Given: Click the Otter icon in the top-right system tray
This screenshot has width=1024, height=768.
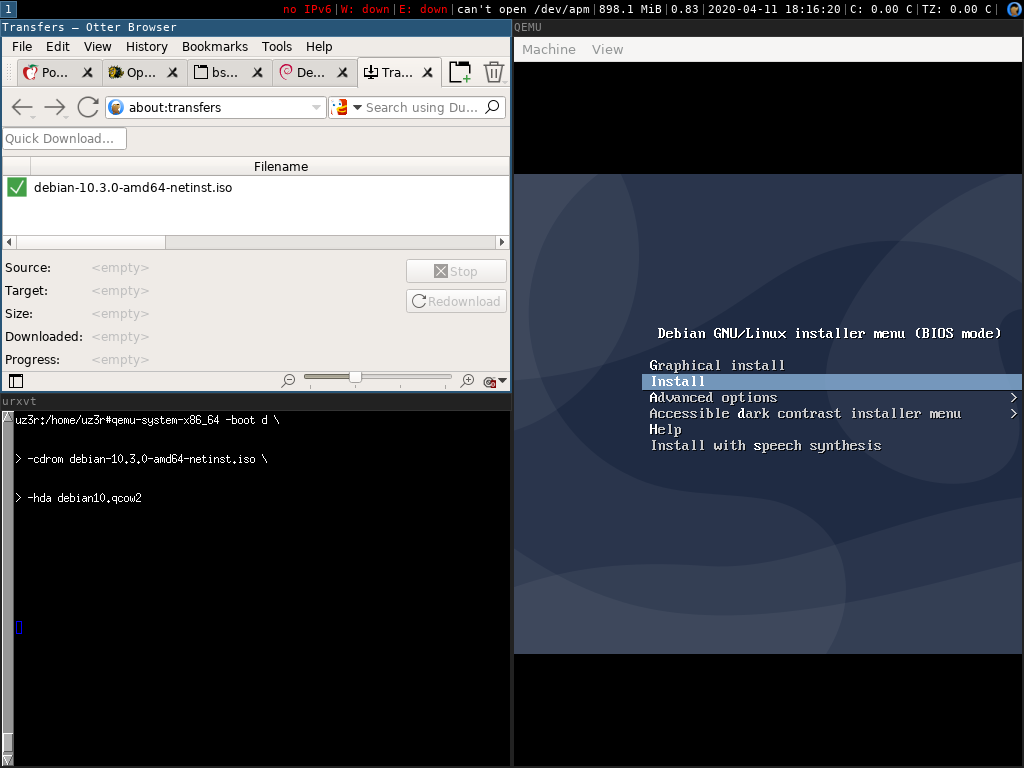Looking at the screenshot, I should tap(1014, 9).
